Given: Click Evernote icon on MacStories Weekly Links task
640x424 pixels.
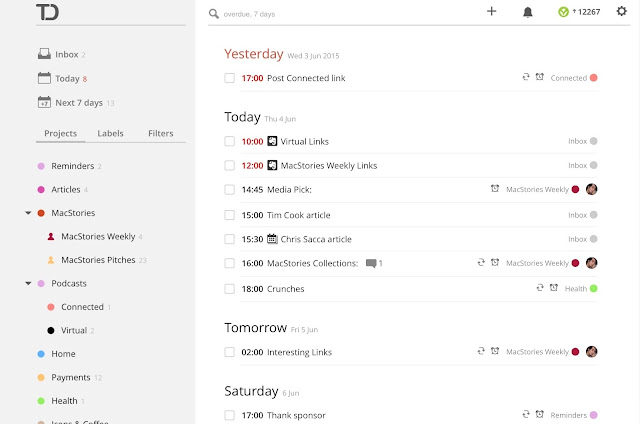Looking at the screenshot, I should (x=272, y=165).
